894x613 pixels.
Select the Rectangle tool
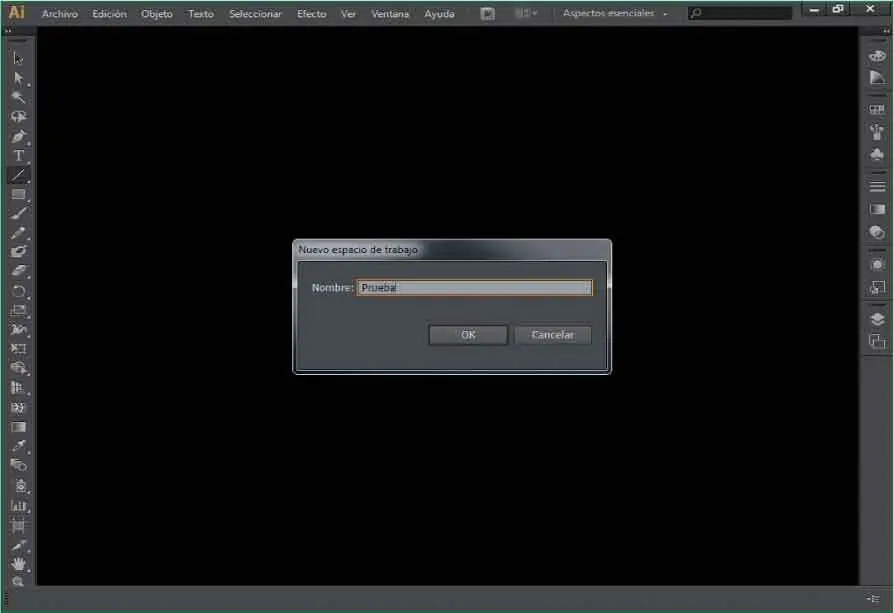[18, 194]
